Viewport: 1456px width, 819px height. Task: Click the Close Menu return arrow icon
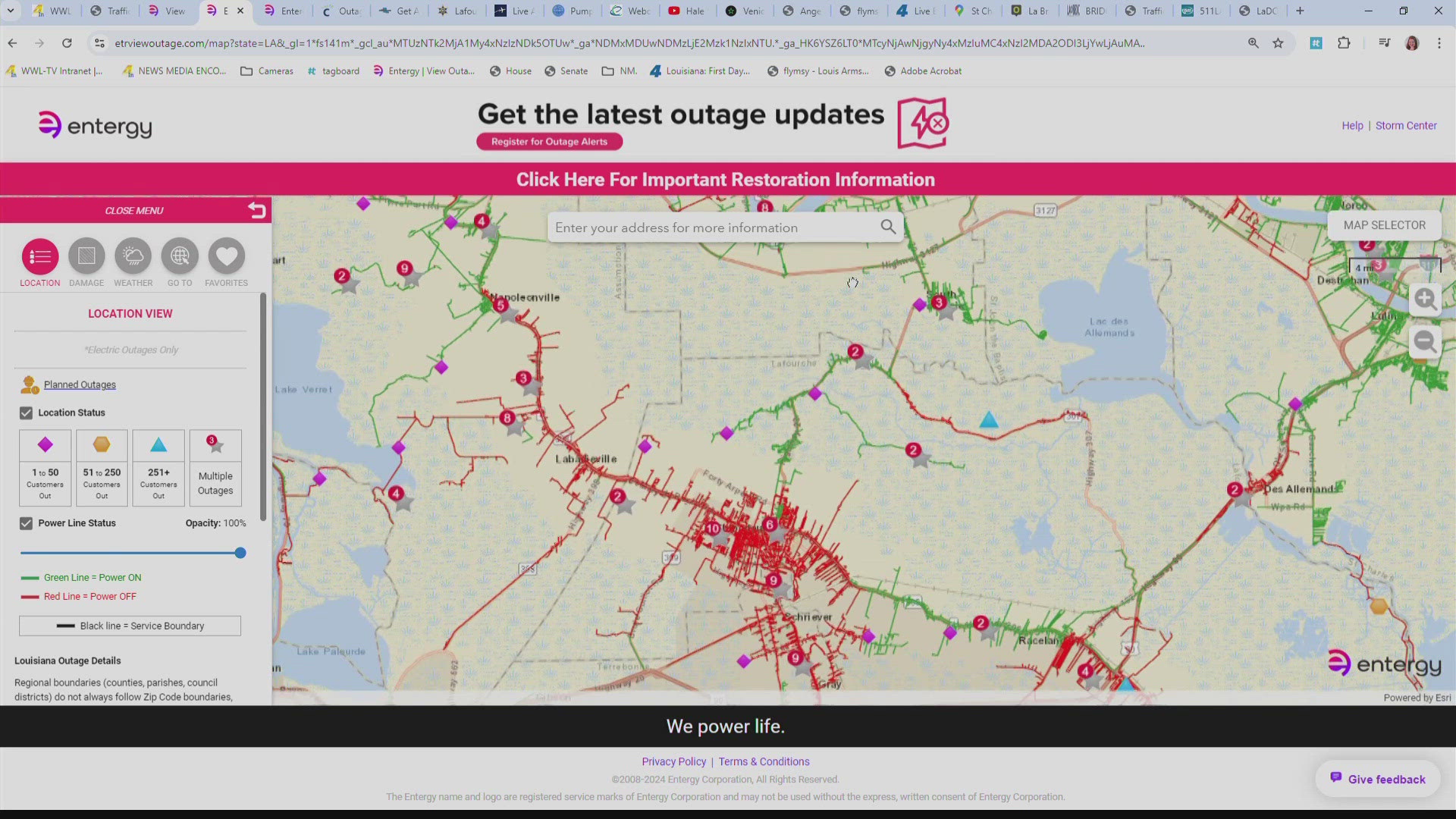[x=257, y=210]
